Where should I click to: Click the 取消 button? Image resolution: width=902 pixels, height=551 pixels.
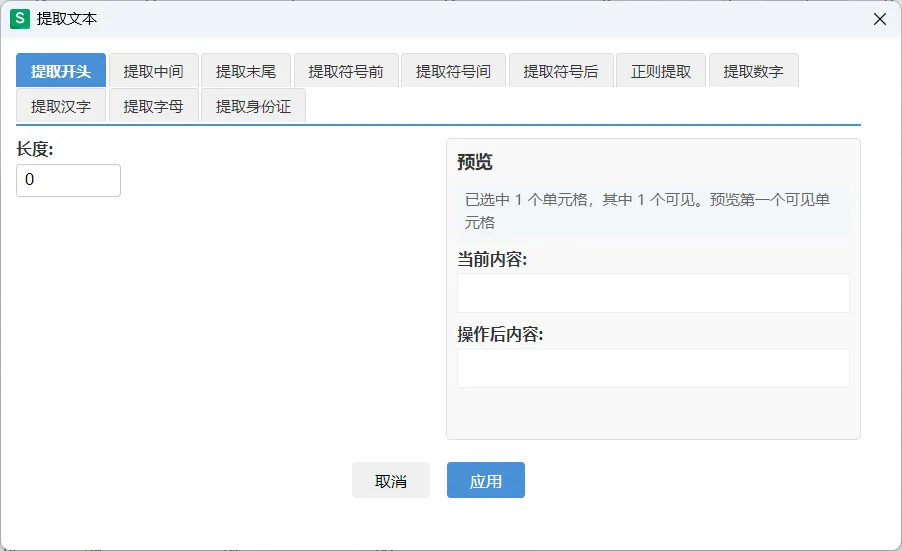tap(391, 480)
